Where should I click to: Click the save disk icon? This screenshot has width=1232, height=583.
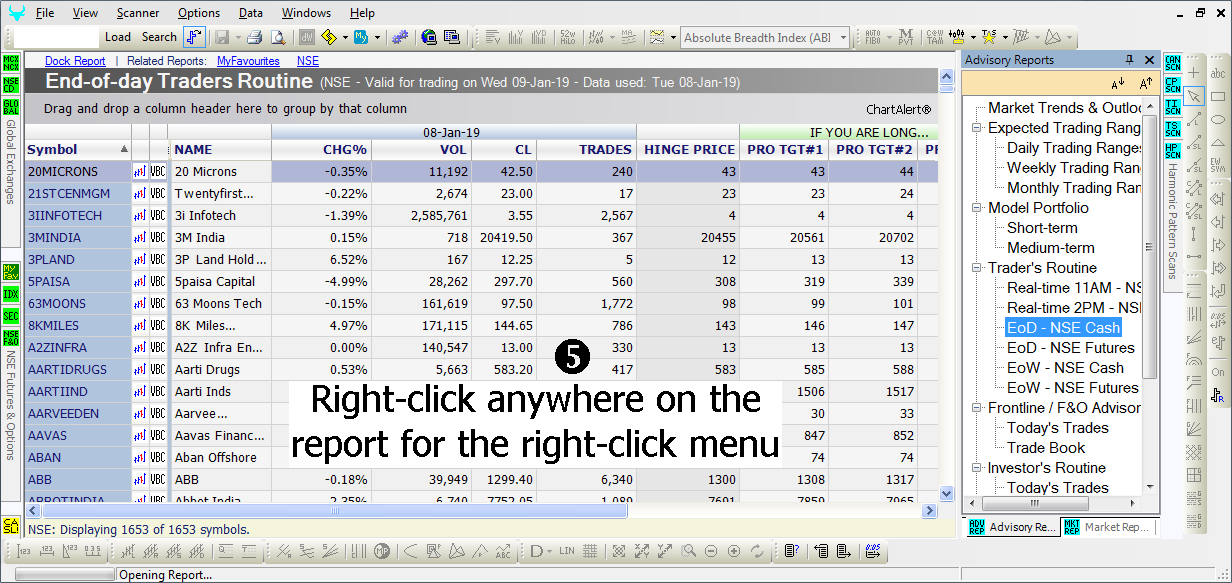(221, 37)
